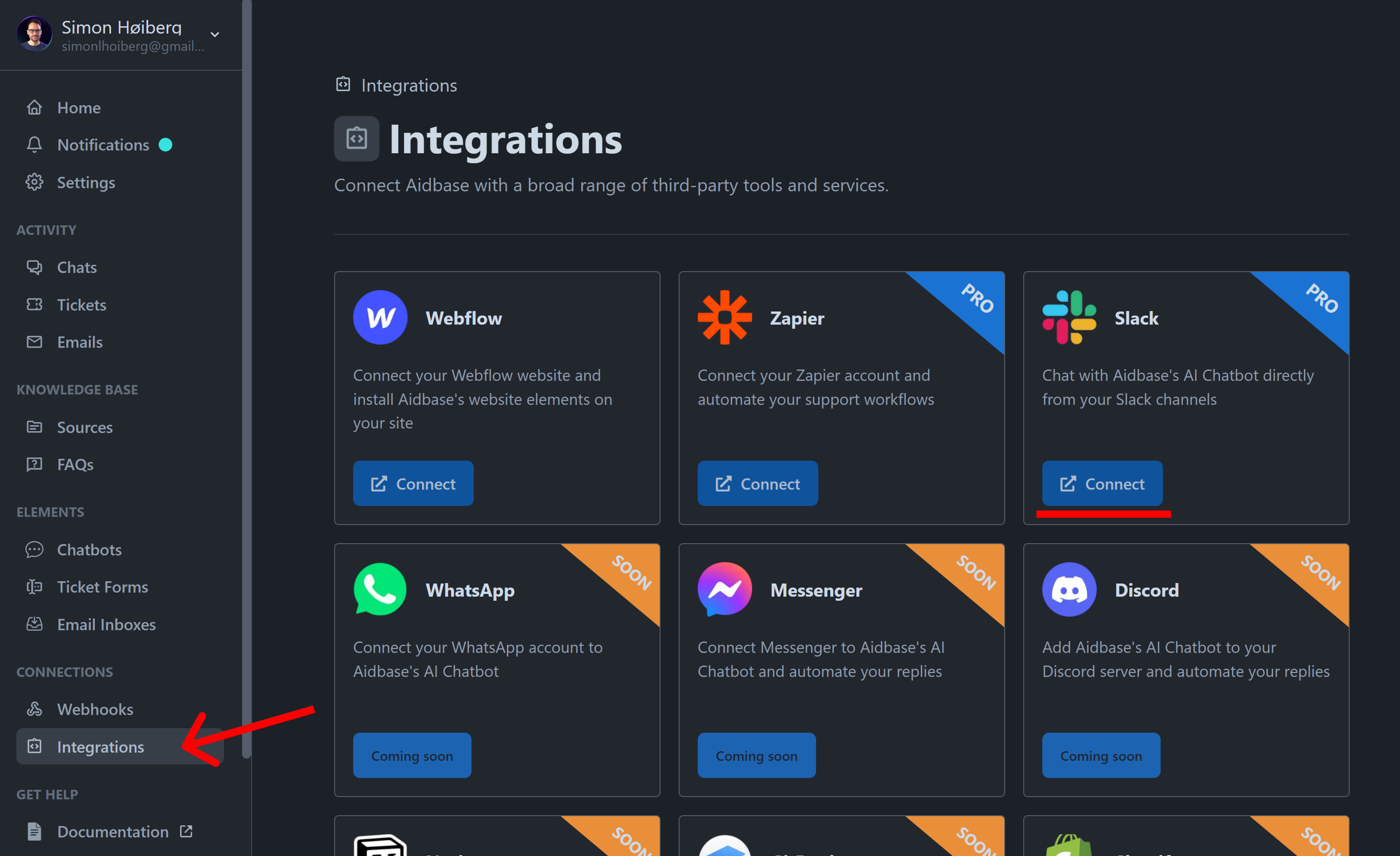Open Documentation via its external link
This screenshot has height=856, width=1400.
tap(112, 831)
